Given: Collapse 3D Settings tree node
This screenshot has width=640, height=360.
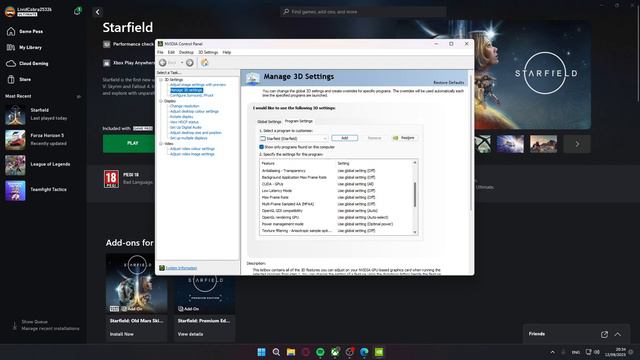Looking at the screenshot, I should pyautogui.click(x=161, y=80).
